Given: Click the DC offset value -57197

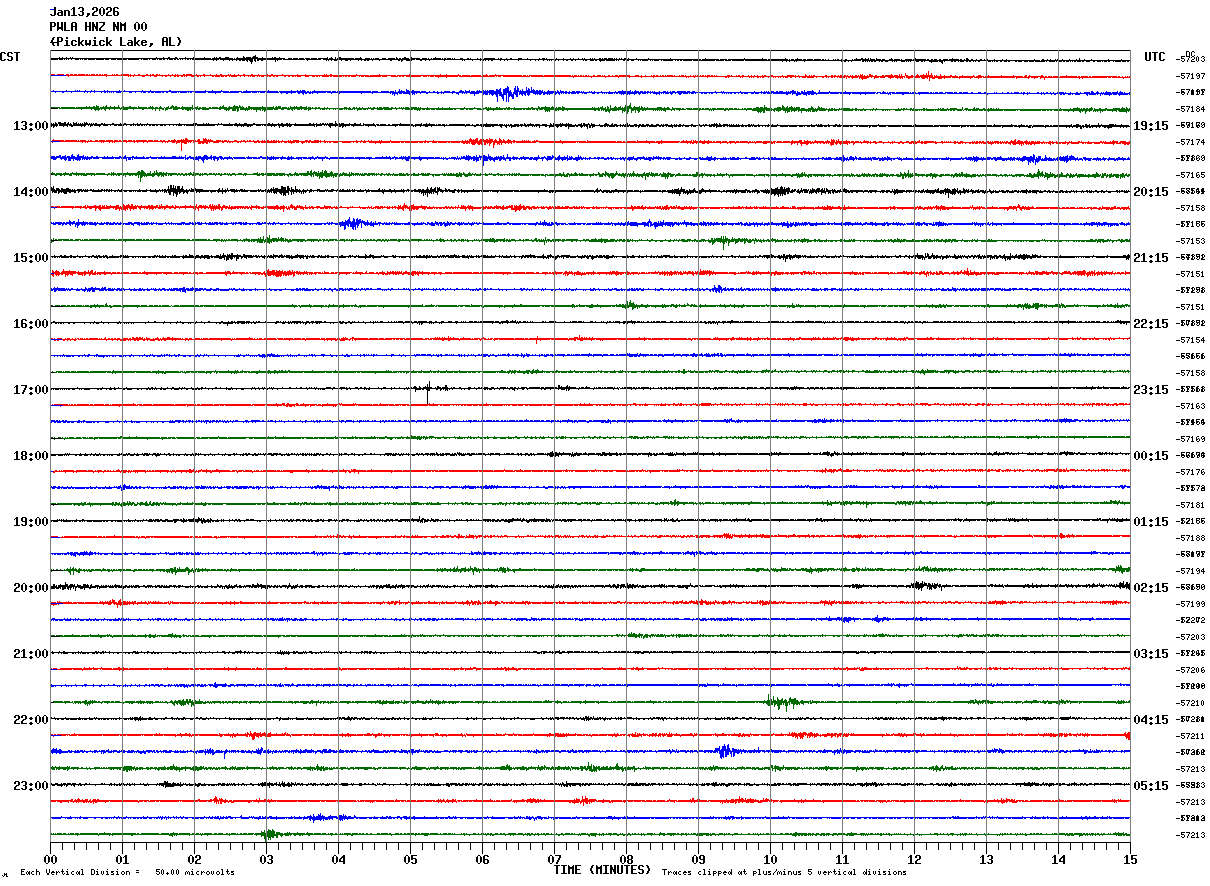Looking at the screenshot, I should pyautogui.click(x=1191, y=76).
